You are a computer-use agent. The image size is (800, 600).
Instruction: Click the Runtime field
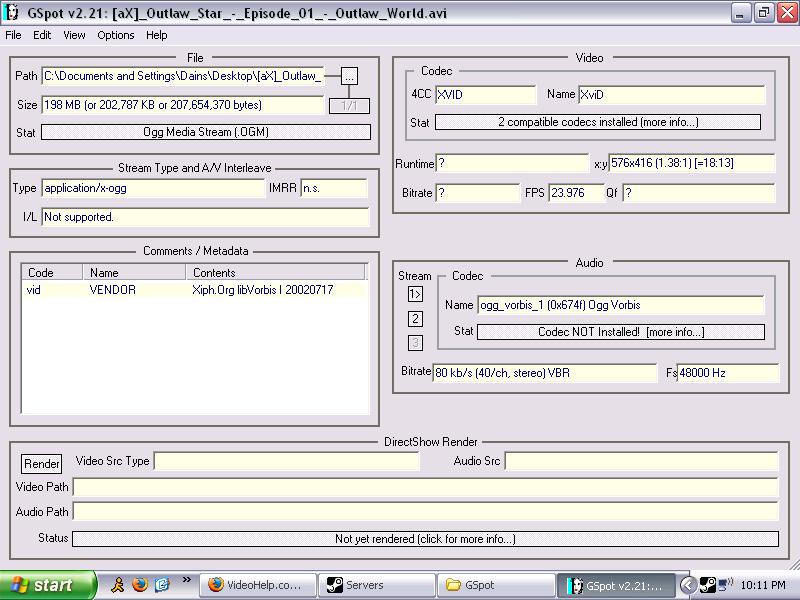(x=512, y=163)
